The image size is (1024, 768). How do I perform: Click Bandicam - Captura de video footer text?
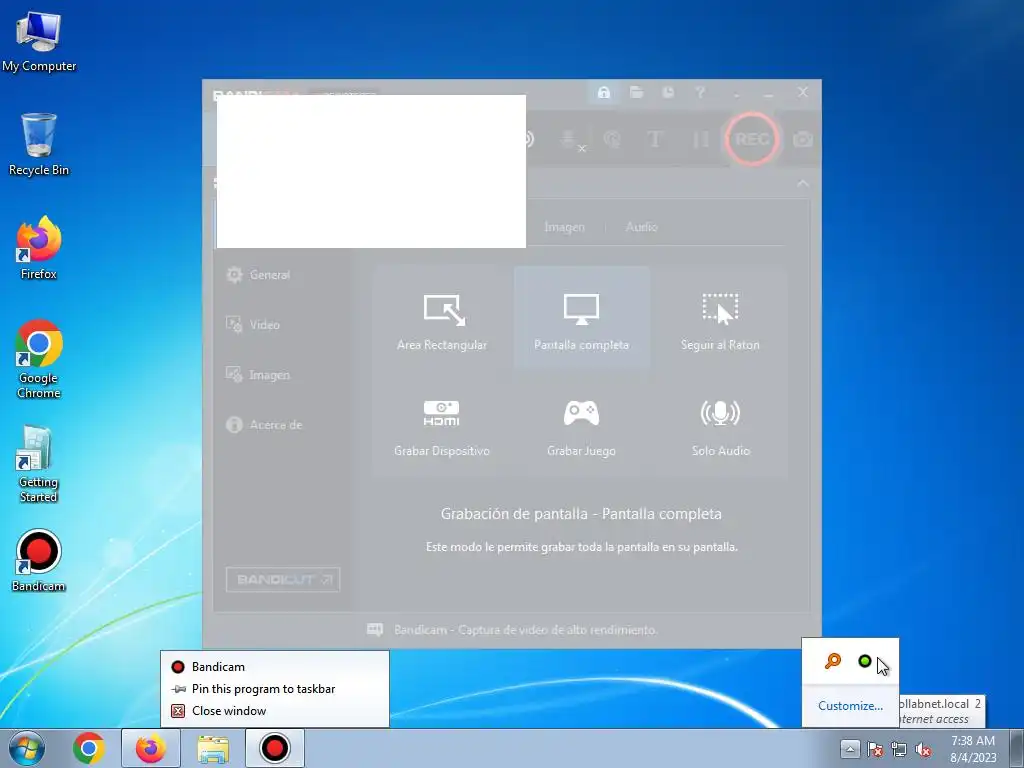(526, 630)
